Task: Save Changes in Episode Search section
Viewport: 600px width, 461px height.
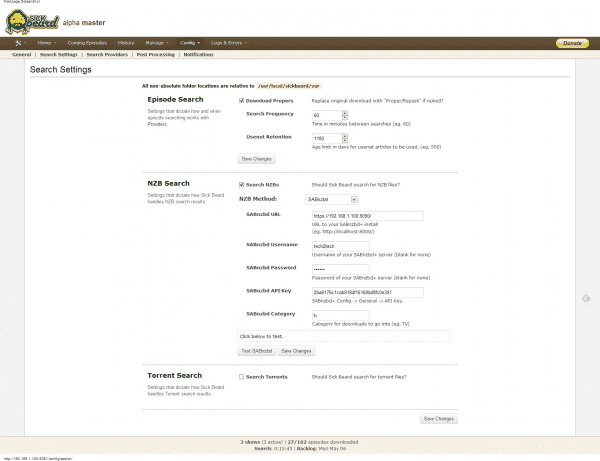Action: pos(256,159)
